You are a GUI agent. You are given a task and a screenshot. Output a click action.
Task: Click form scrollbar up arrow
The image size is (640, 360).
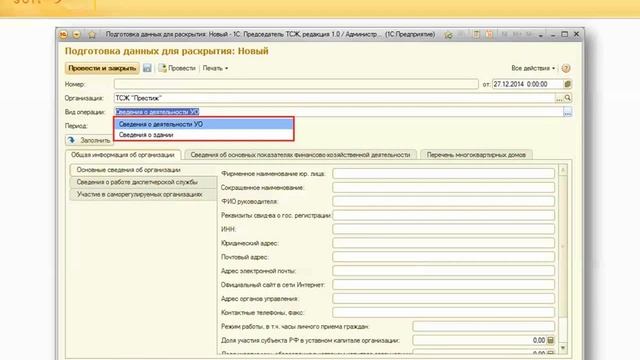[563, 169]
